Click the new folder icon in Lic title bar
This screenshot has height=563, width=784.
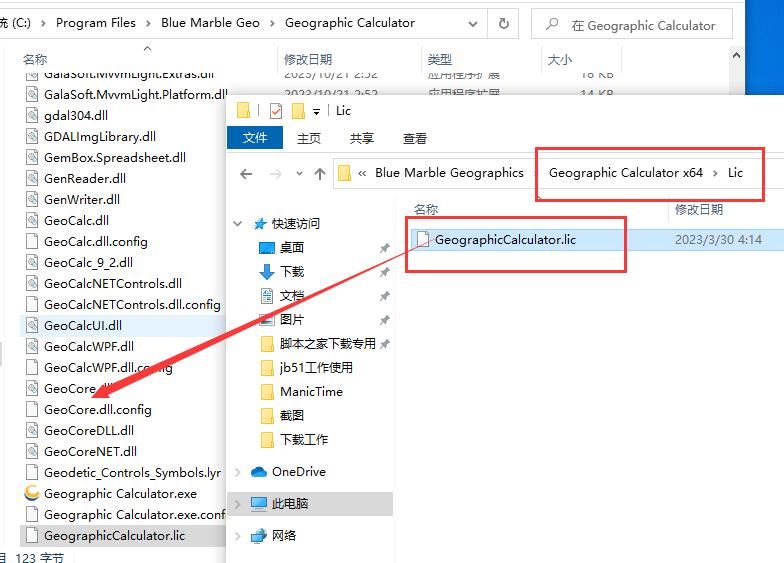(x=298, y=110)
